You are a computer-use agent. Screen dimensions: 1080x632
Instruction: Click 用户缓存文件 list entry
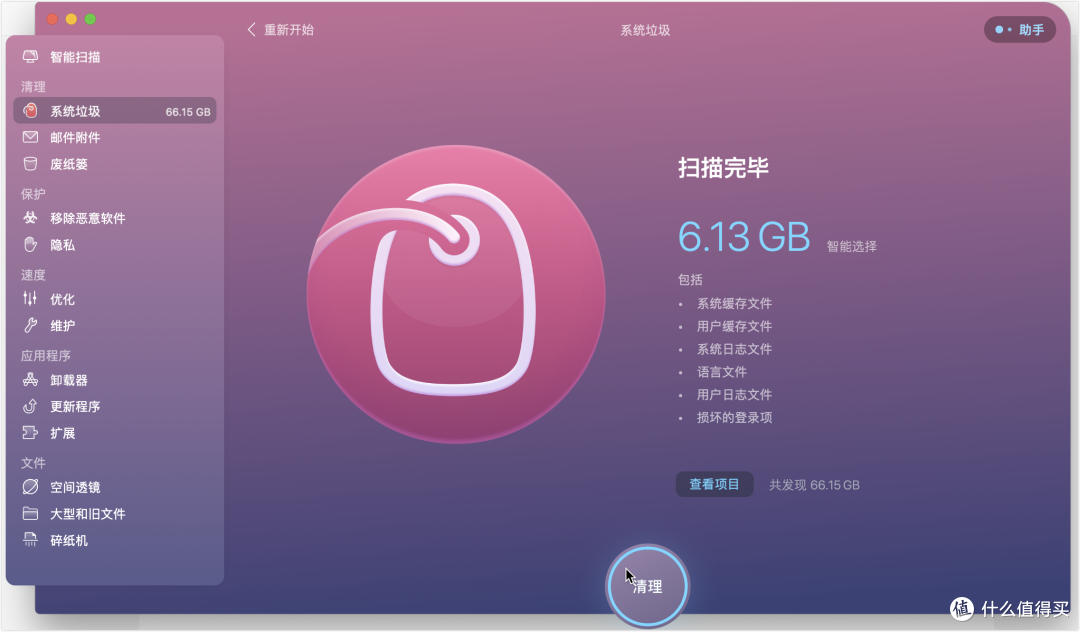[734, 326]
